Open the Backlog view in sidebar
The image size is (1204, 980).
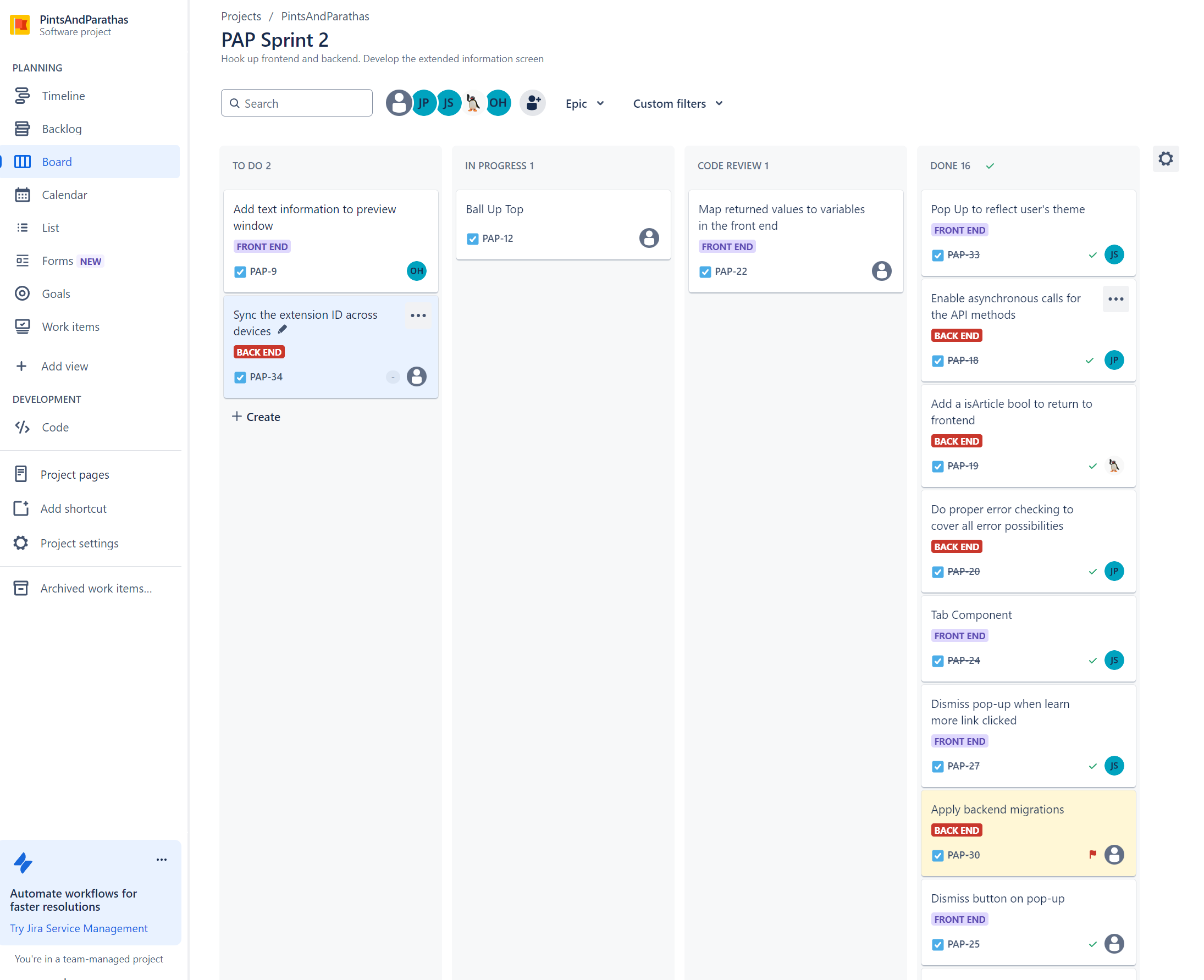coord(62,129)
